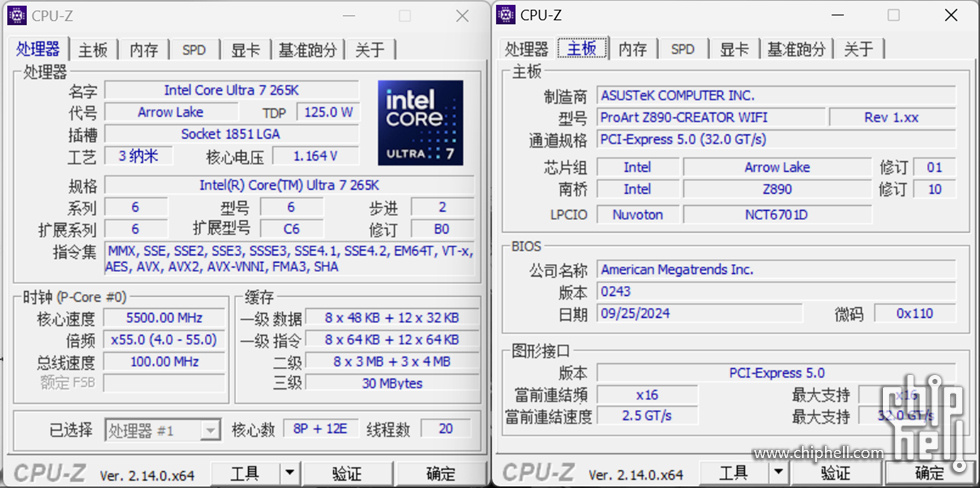Viewport: 980px width, 488px height.
Task: Click BIOS date 09/25/2024 field
Action: (x=699, y=314)
